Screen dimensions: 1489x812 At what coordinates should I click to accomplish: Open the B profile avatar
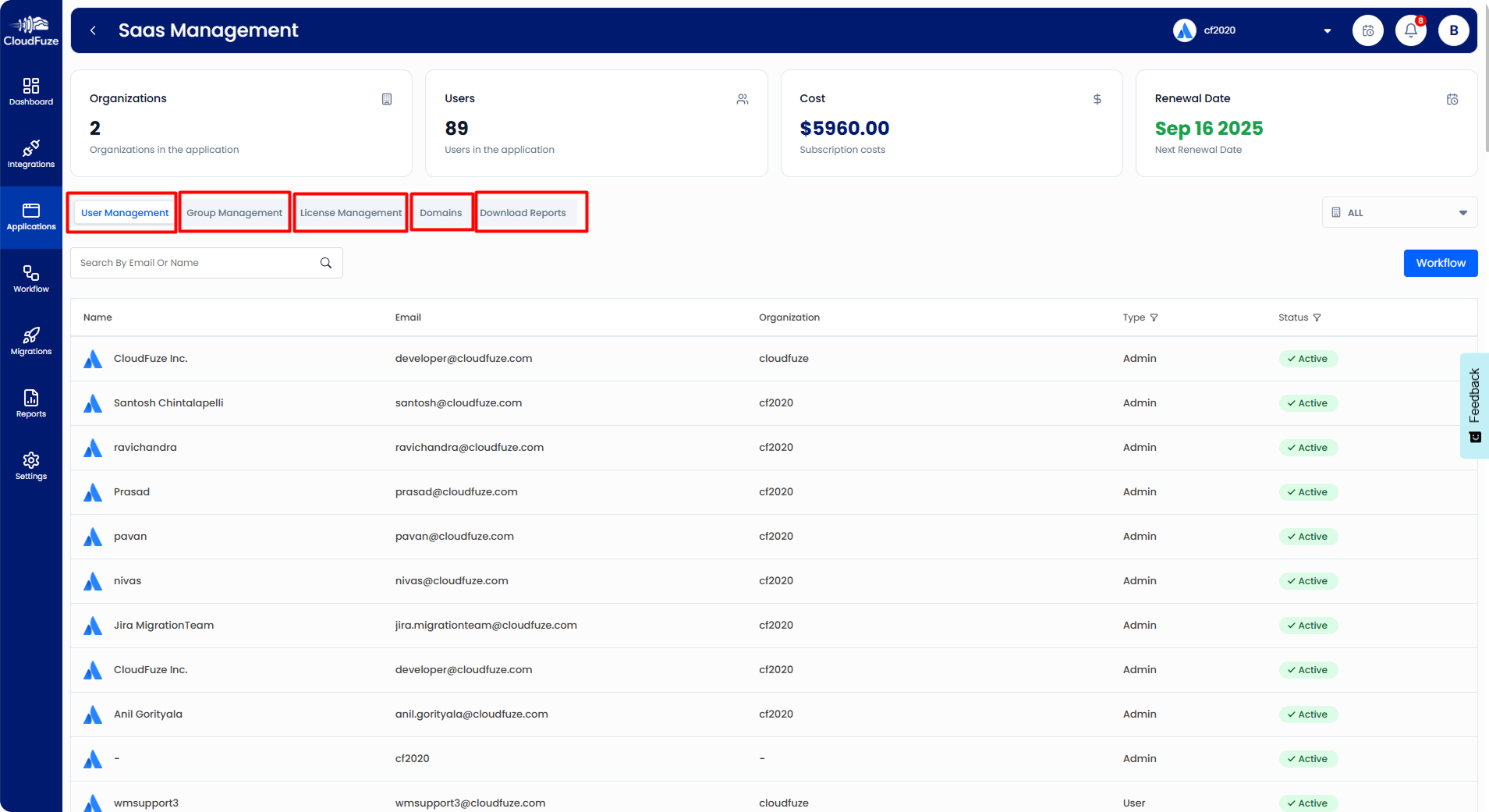point(1454,30)
